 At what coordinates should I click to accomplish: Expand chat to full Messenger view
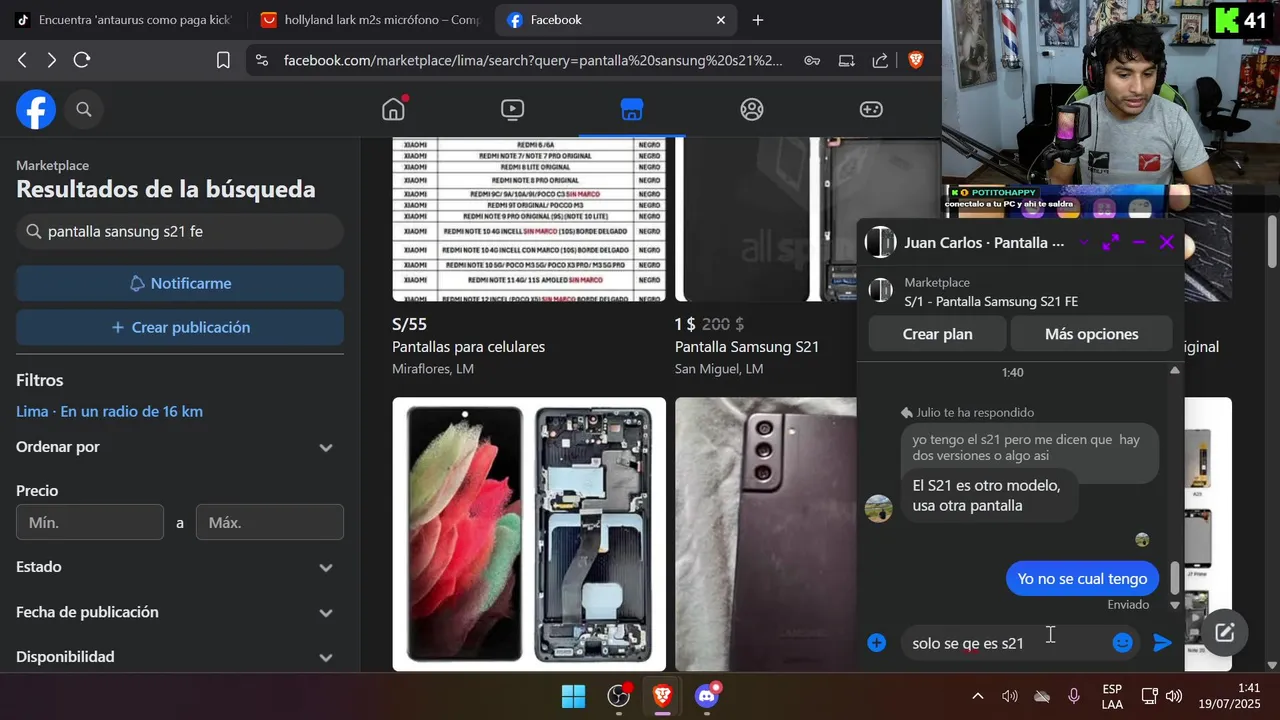coord(1111,242)
